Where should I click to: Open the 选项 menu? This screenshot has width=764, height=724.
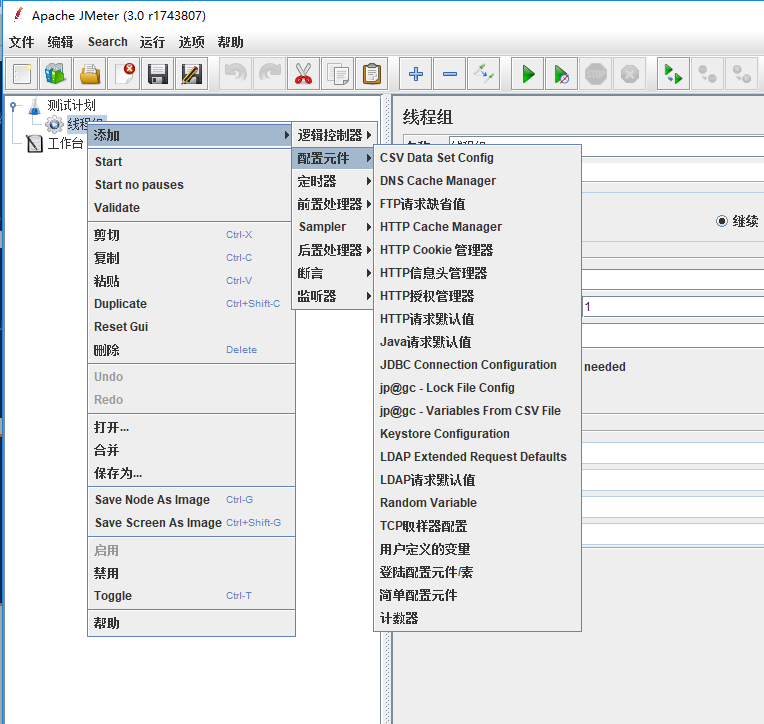tap(191, 42)
